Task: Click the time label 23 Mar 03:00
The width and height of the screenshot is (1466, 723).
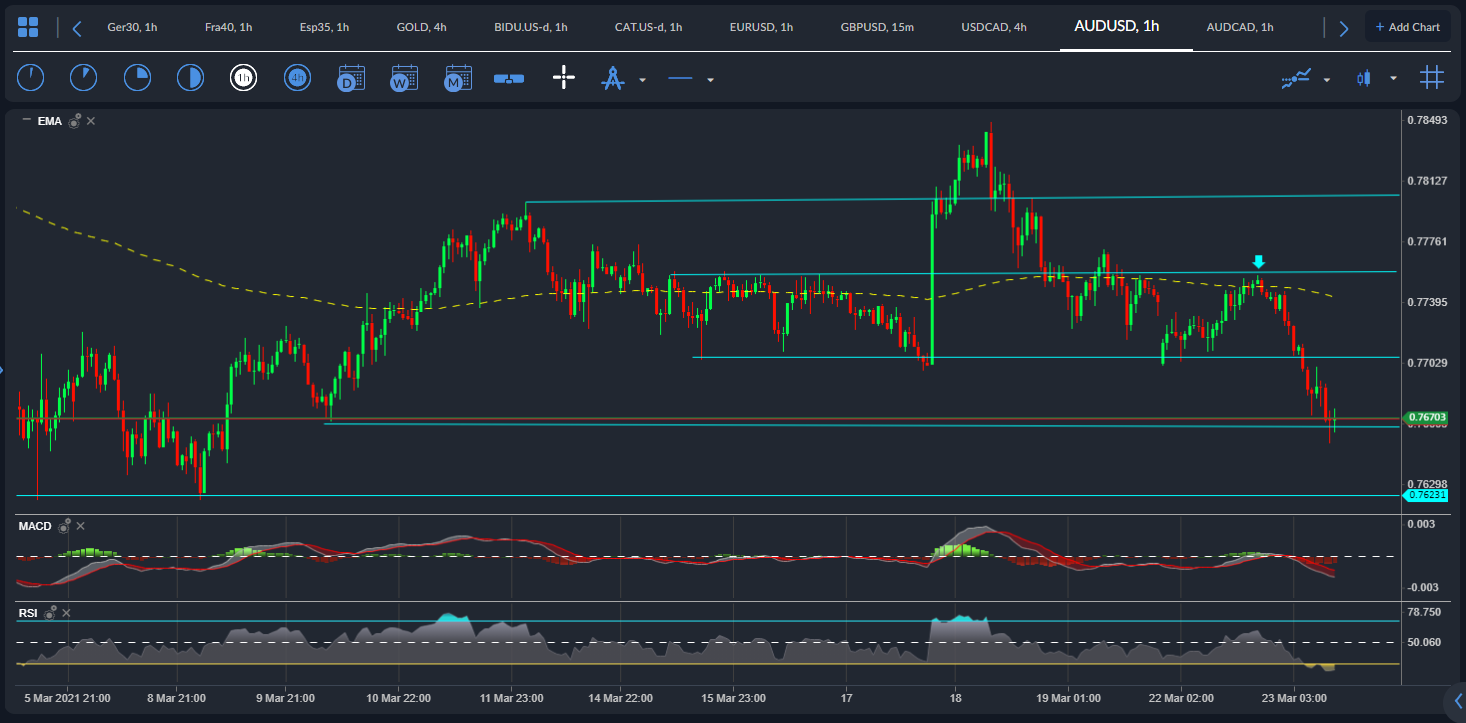Action: point(1295,697)
